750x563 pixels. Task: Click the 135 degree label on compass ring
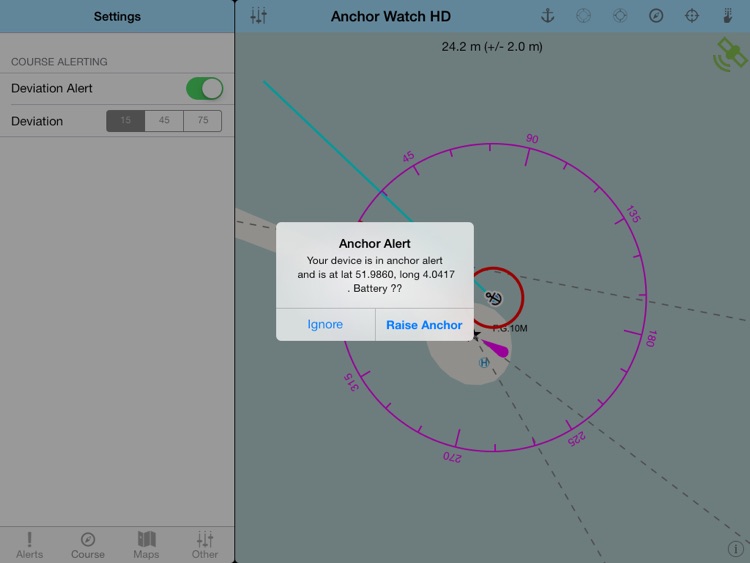tap(633, 214)
